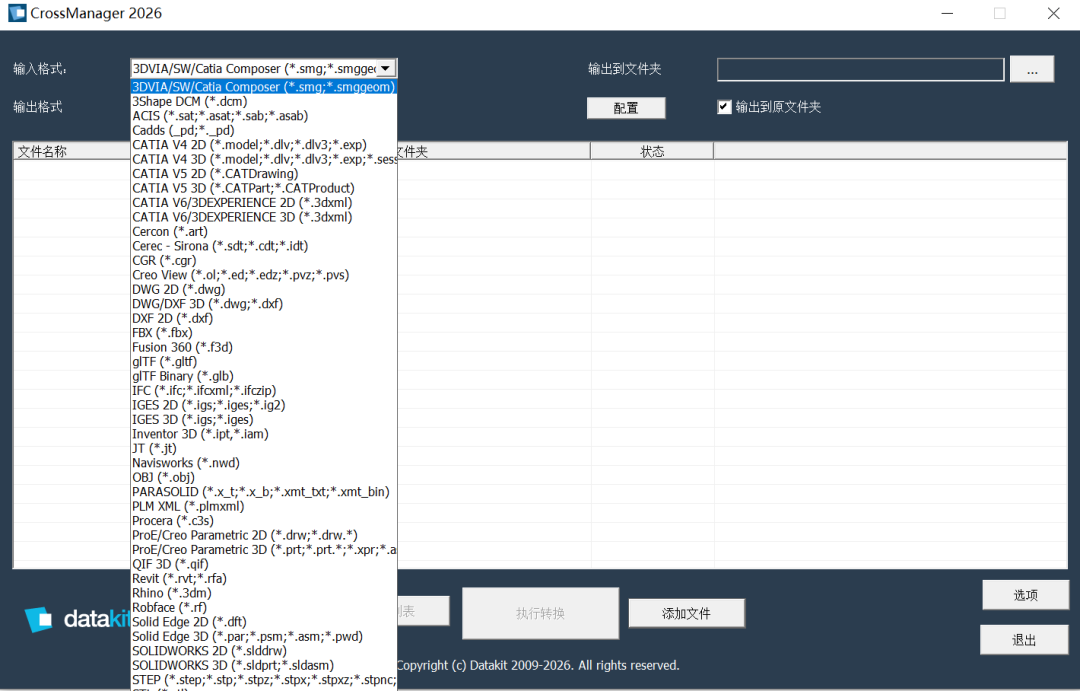Pick Rhino (*.3dm) from the list

[x=264, y=593]
